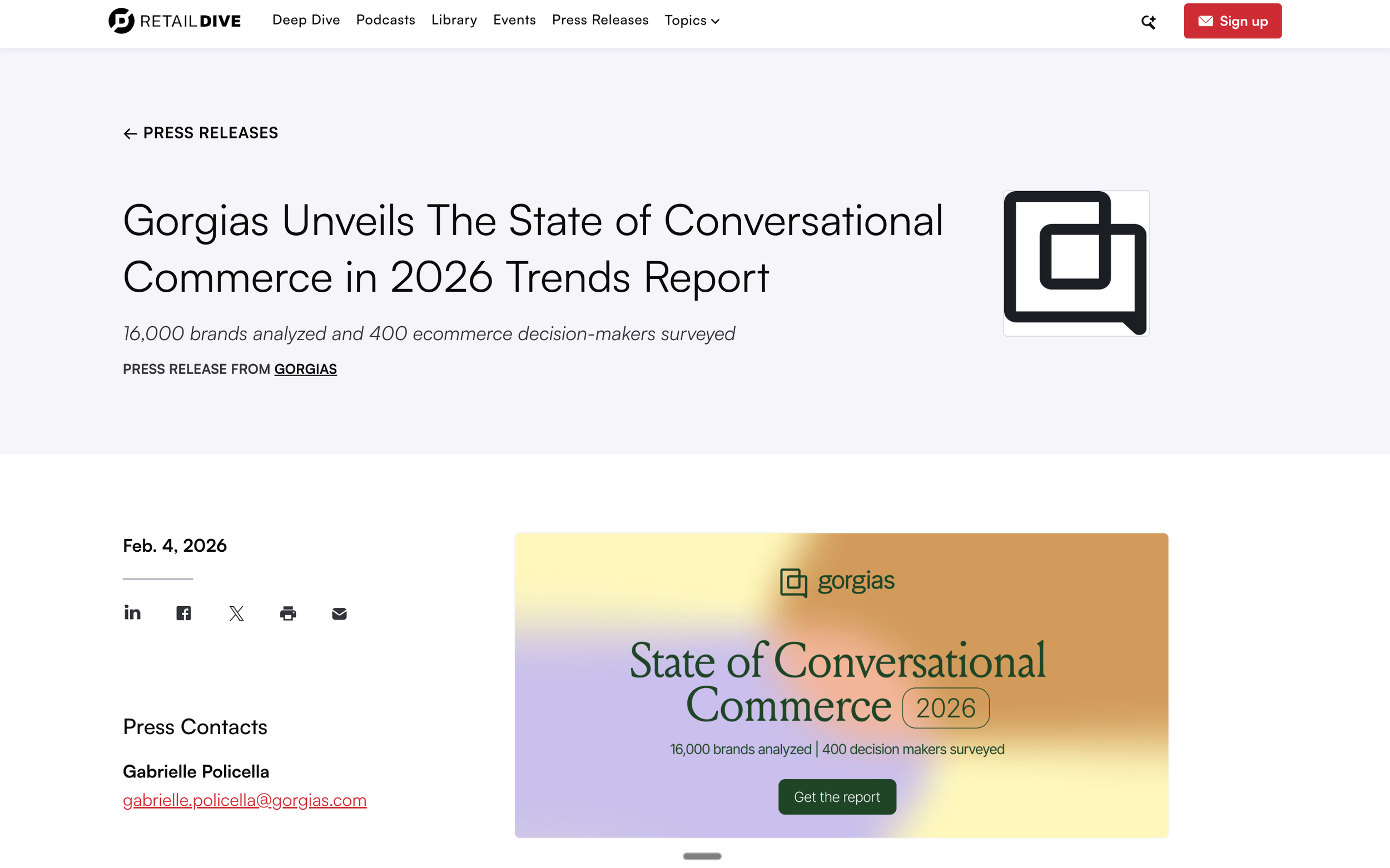Email gabrielle.policella@gorgias.com link
Screen dimensions: 1390x868
(x=245, y=800)
